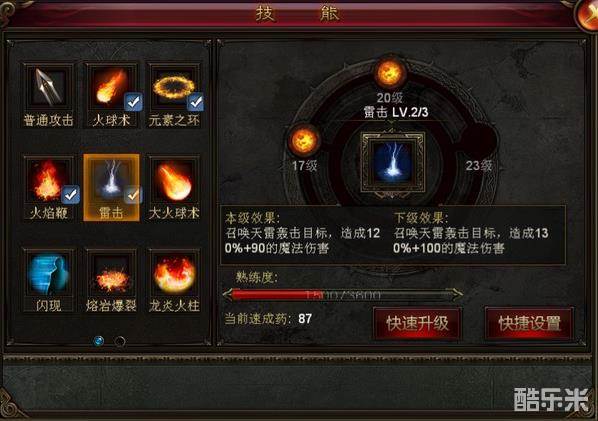Viewport: 598px width, 421px height.
Task: Toggle the 元素之环 skill checkbox
Action: pyautogui.click(x=196, y=102)
